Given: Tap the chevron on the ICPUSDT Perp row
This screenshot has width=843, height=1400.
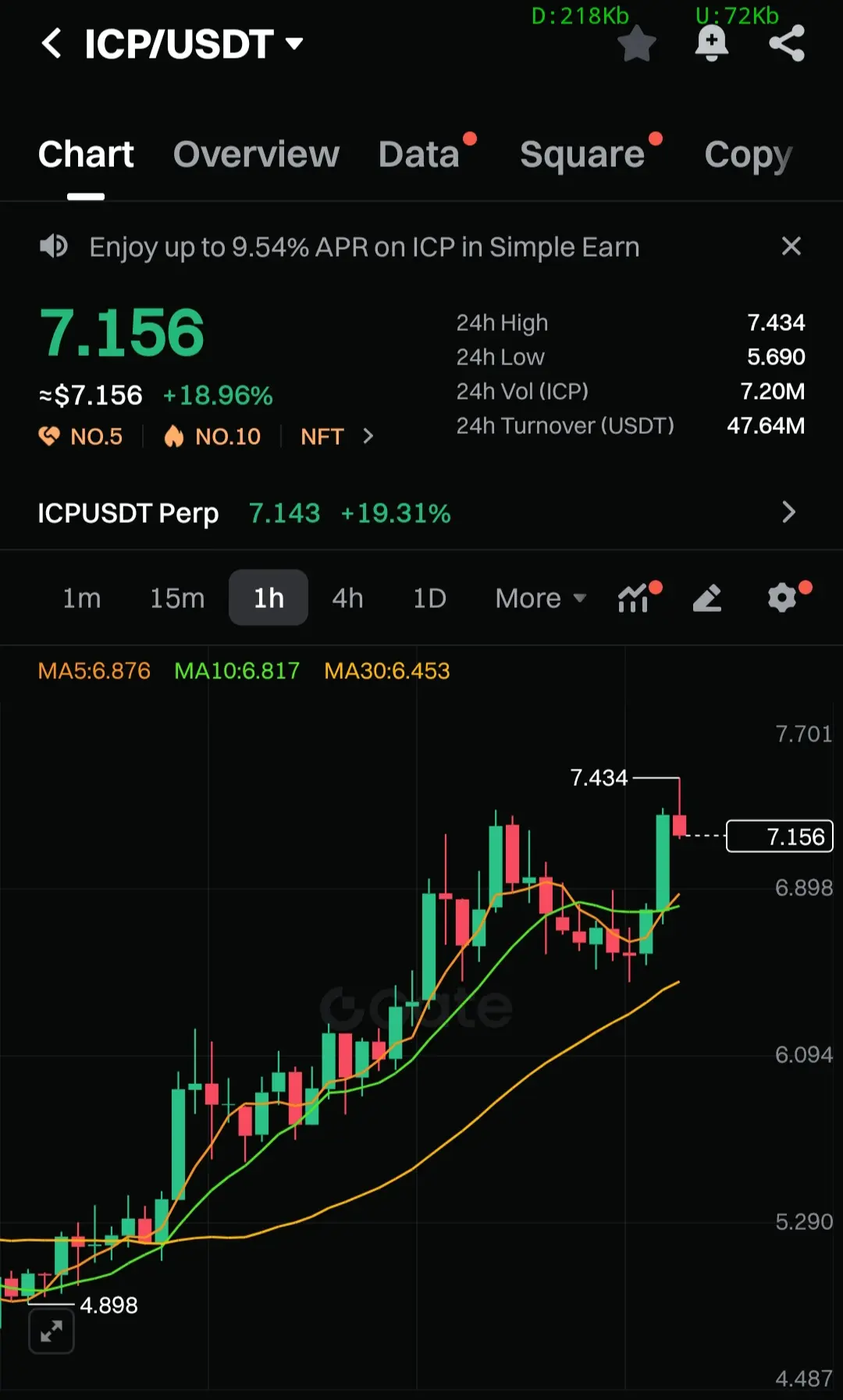Looking at the screenshot, I should 788,512.
